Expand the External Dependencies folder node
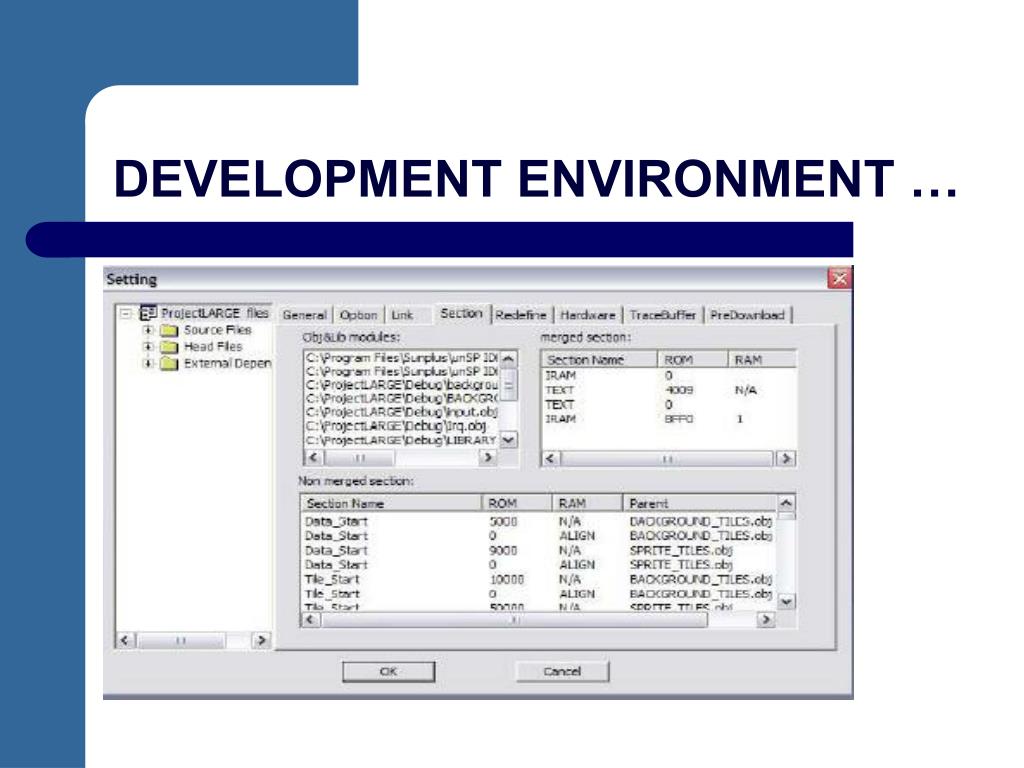The height and width of the screenshot is (768, 1024). (148, 363)
